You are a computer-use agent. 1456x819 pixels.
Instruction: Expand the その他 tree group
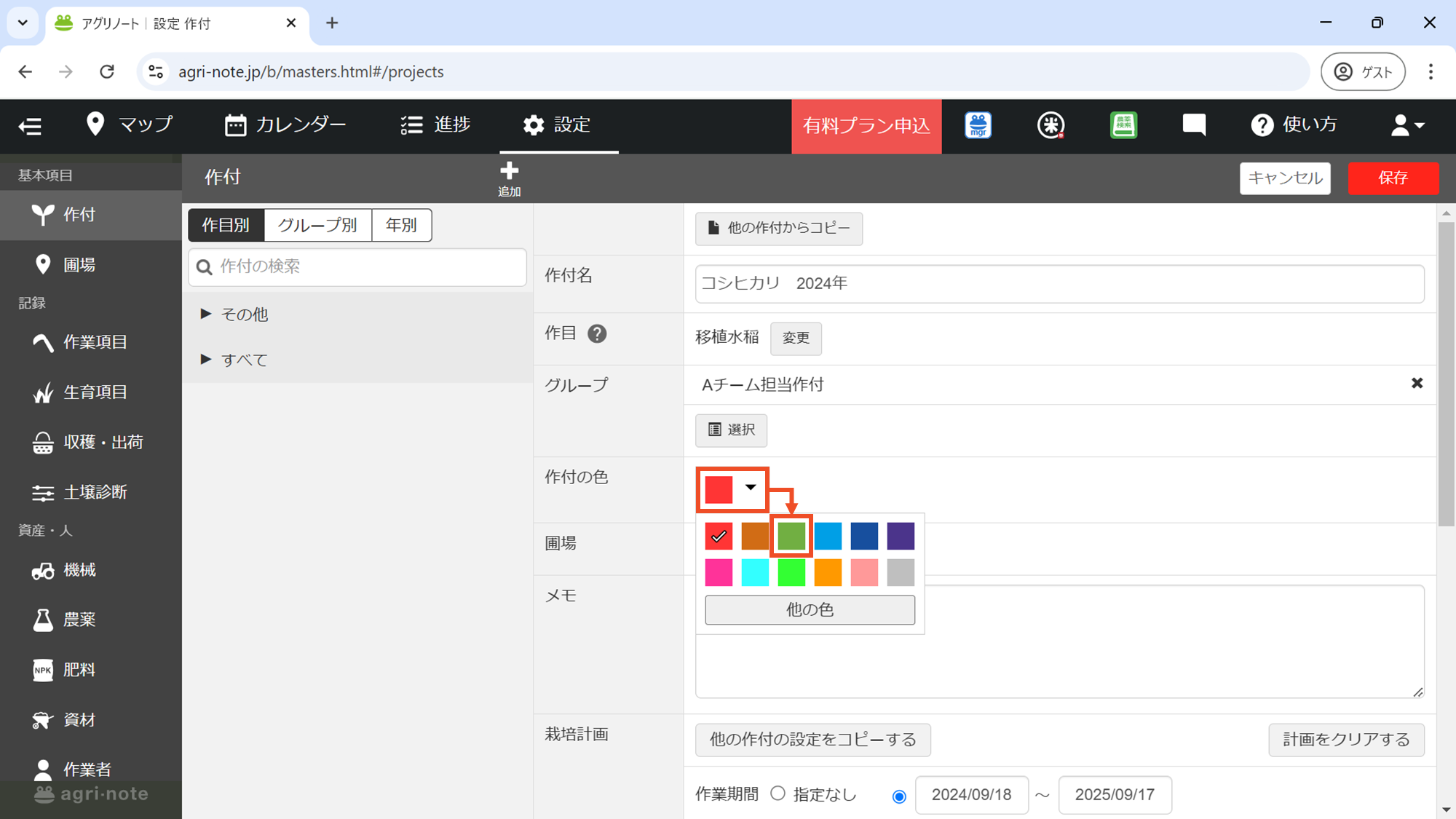[206, 314]
